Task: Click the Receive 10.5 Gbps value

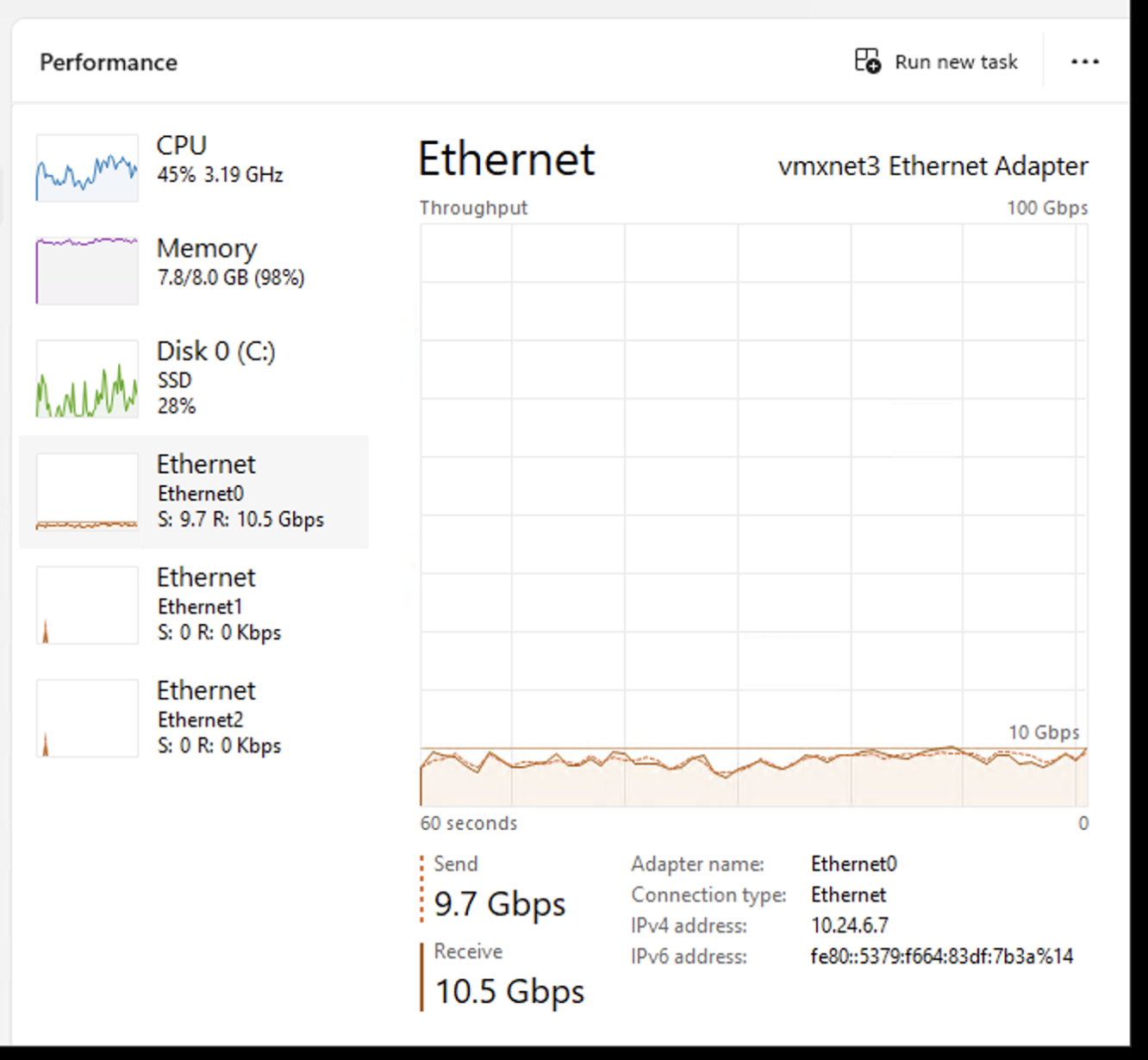Action: coord(509,991)
